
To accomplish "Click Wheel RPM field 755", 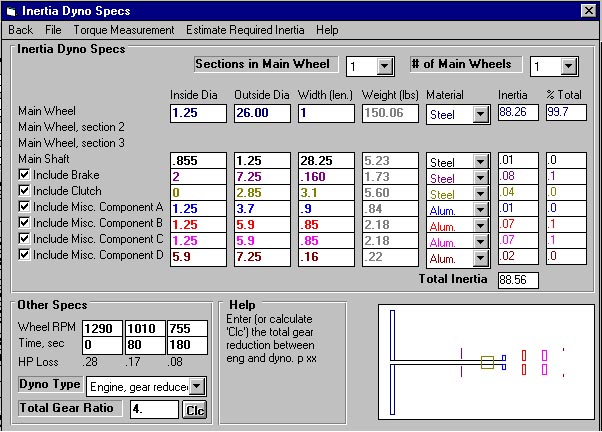I will tap(187, 329).
